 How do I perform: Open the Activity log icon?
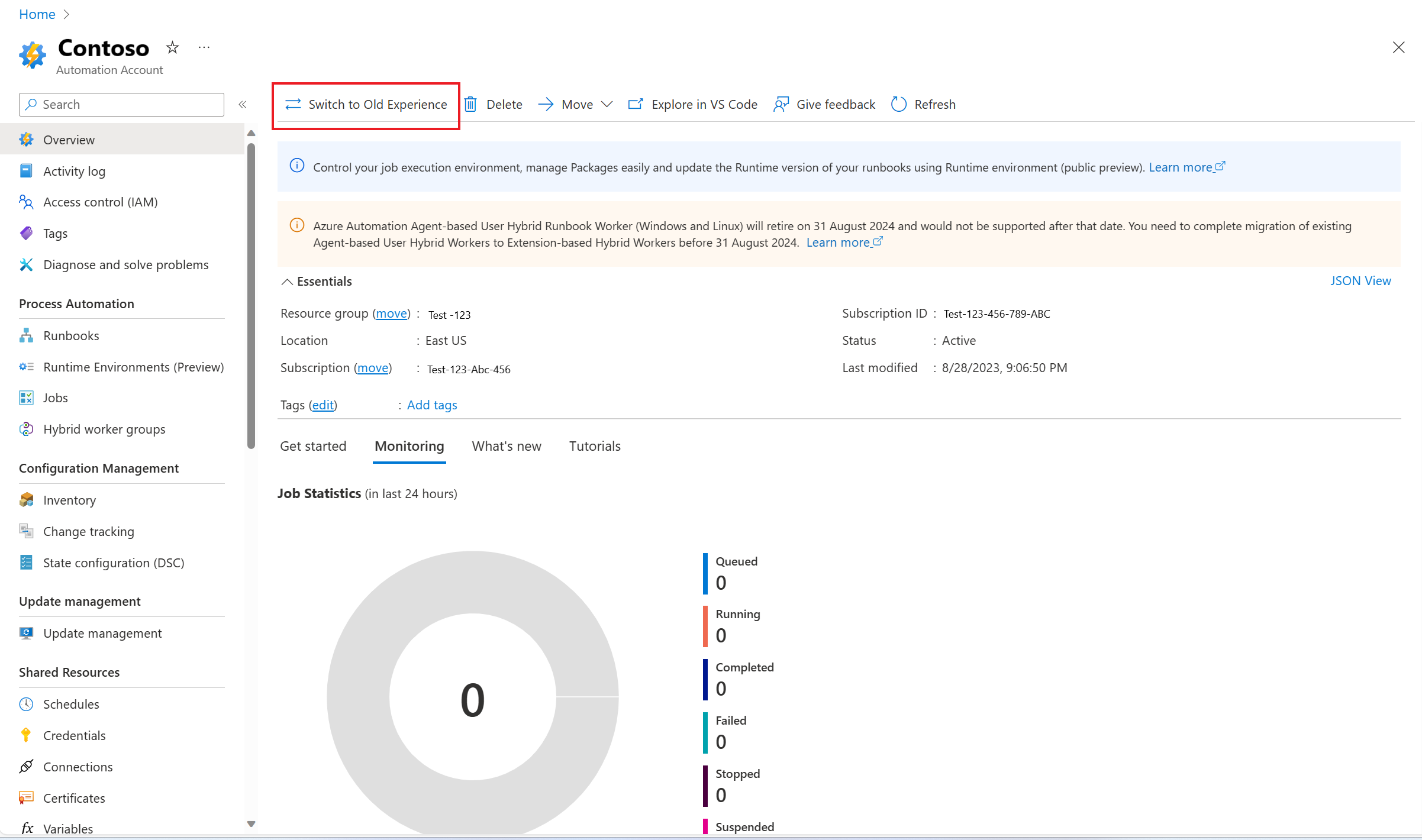coord(26,171)
